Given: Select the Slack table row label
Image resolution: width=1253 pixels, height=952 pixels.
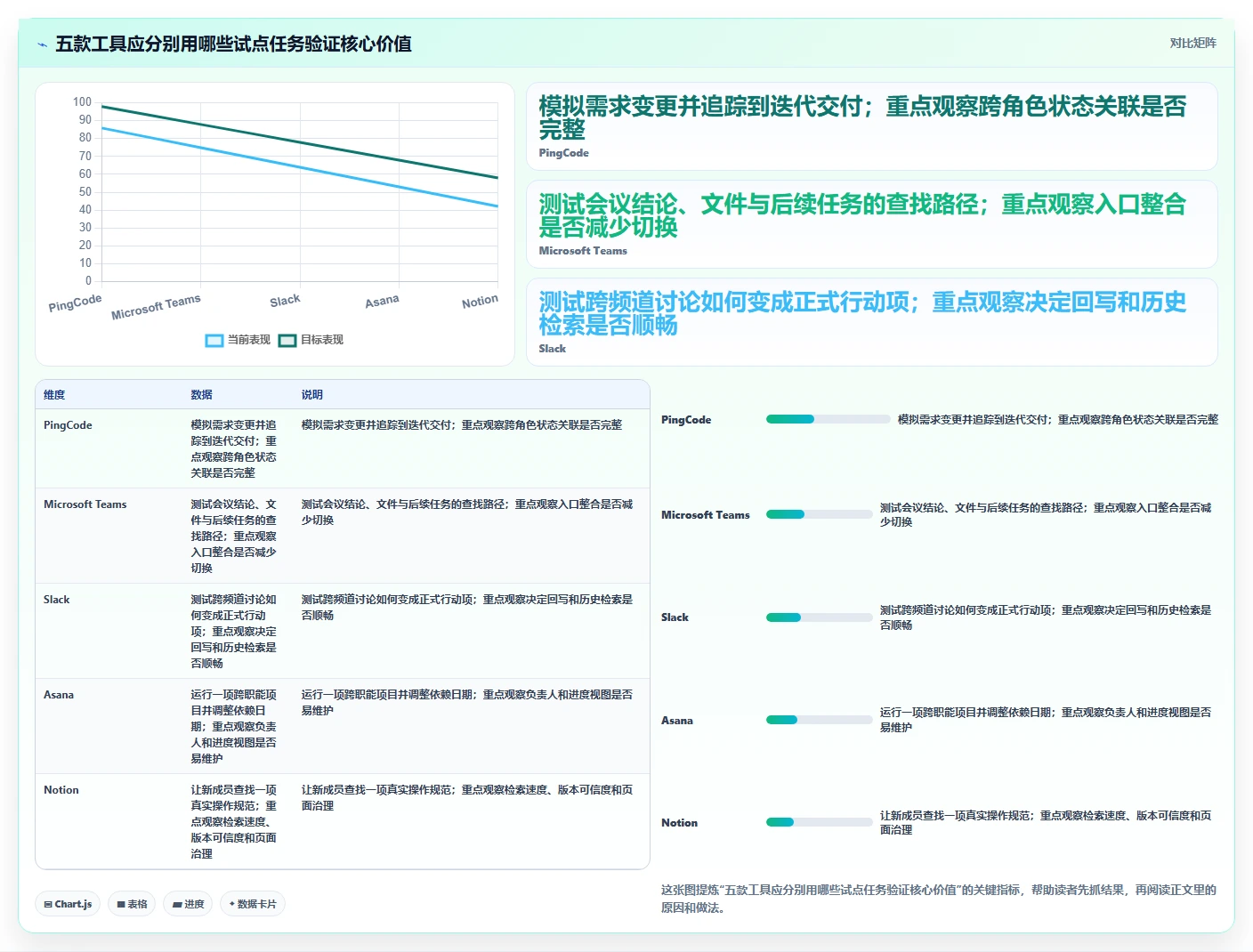Looking at the screenshot, I should pos(56,600).
